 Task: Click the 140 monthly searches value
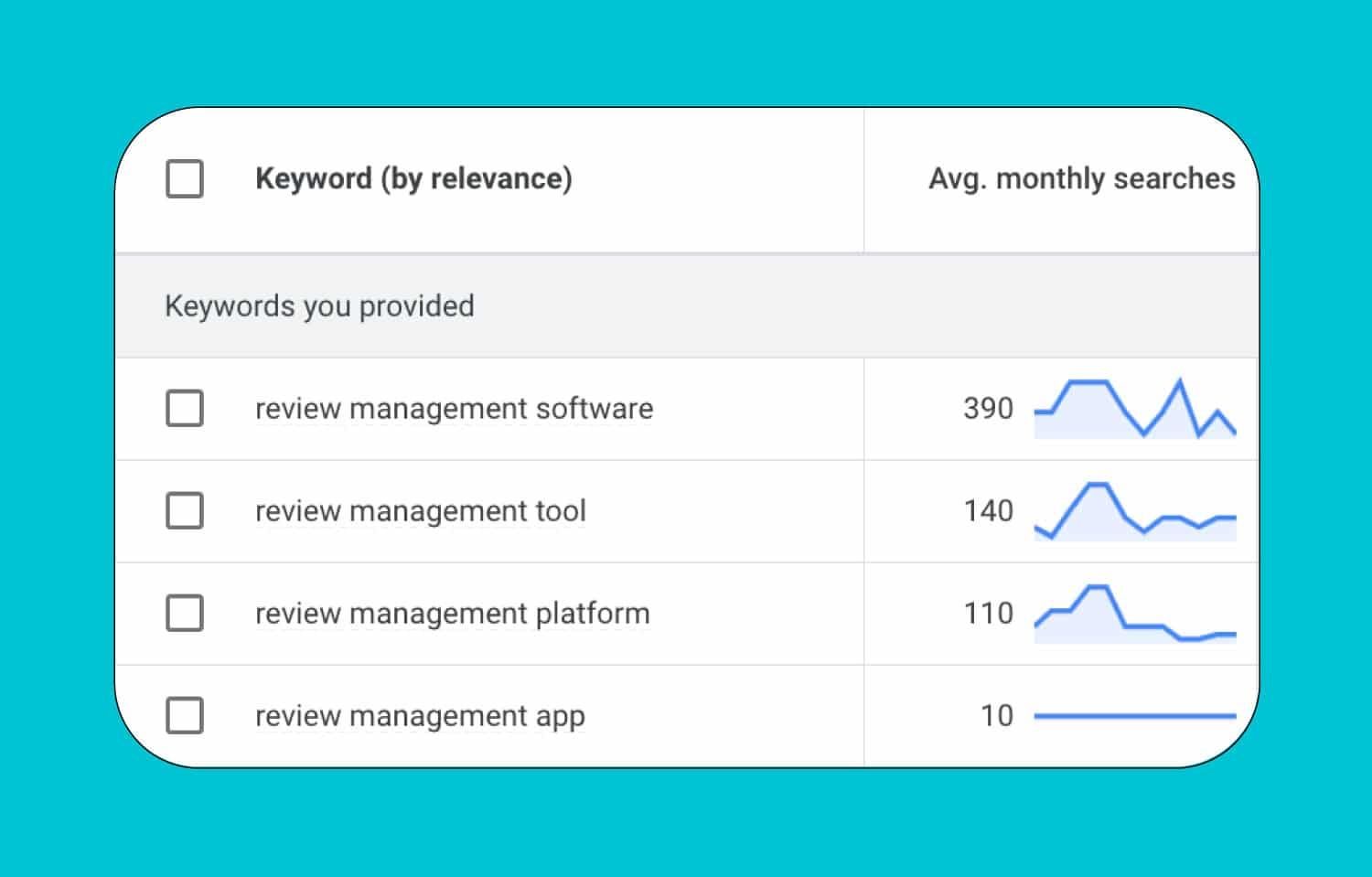point(989,510)
